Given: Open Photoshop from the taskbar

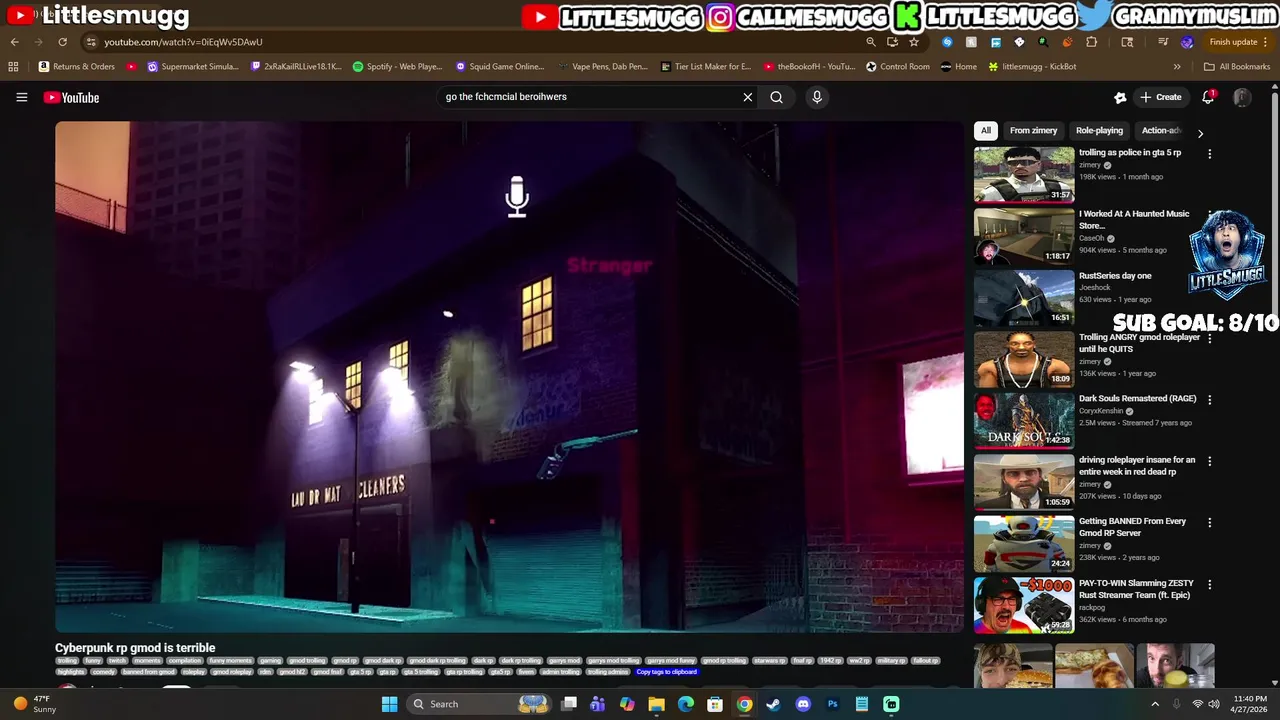Looking at the screenshot, I should 832,704.
